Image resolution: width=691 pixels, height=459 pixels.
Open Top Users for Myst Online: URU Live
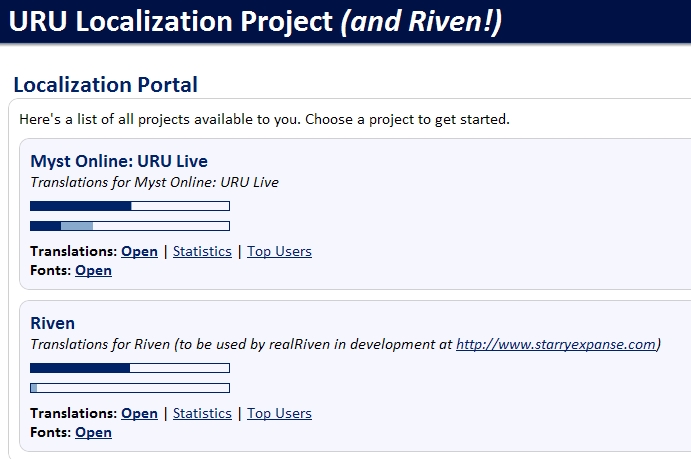point(279,251)
